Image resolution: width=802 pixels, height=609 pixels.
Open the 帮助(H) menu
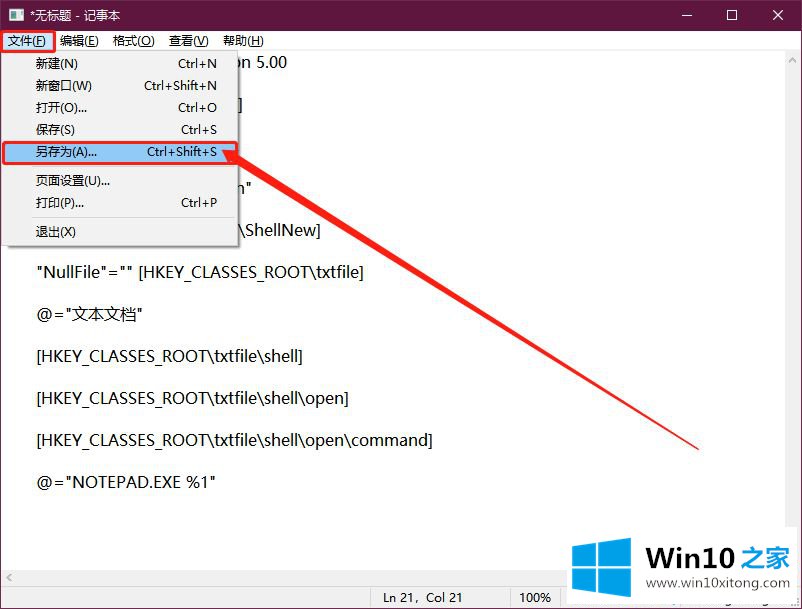243,41
